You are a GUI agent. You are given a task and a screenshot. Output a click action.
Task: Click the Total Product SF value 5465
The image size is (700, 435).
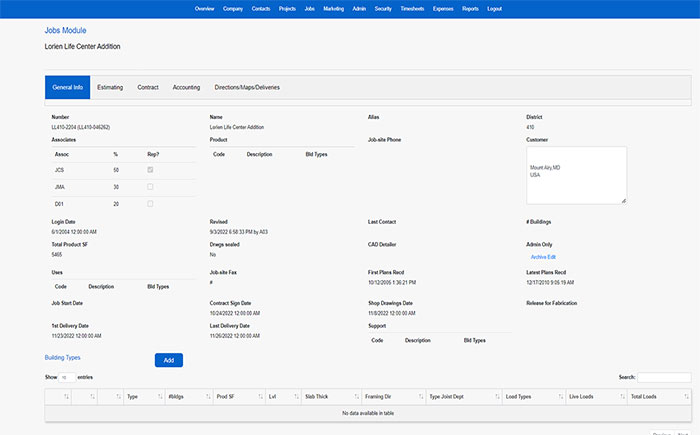(57, 255)
